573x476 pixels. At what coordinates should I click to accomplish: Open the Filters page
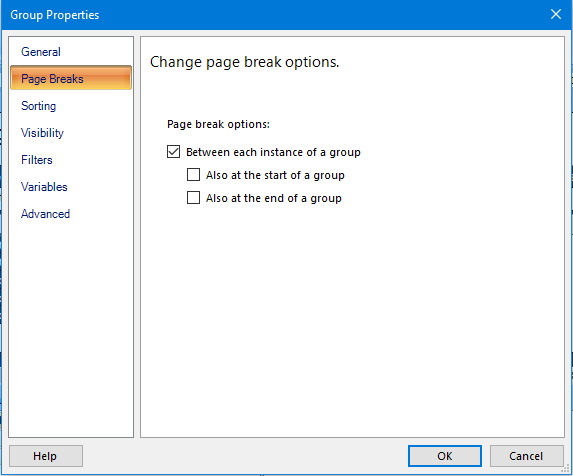[37, 160]
